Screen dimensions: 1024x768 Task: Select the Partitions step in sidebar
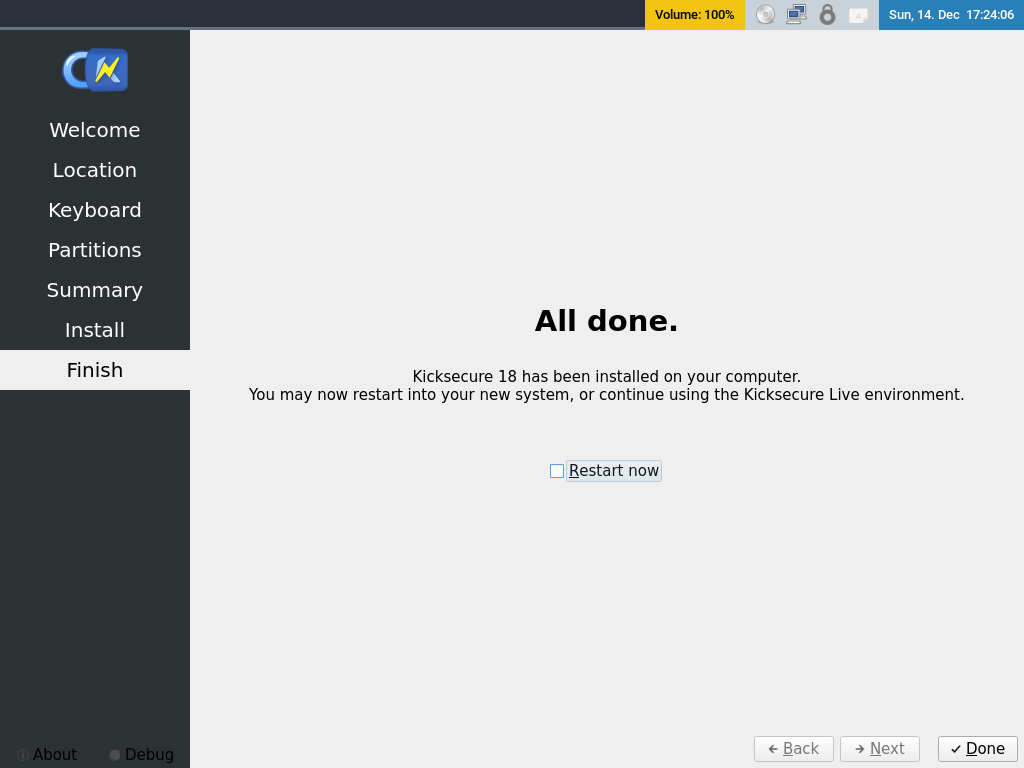click(x=95, y=250)
